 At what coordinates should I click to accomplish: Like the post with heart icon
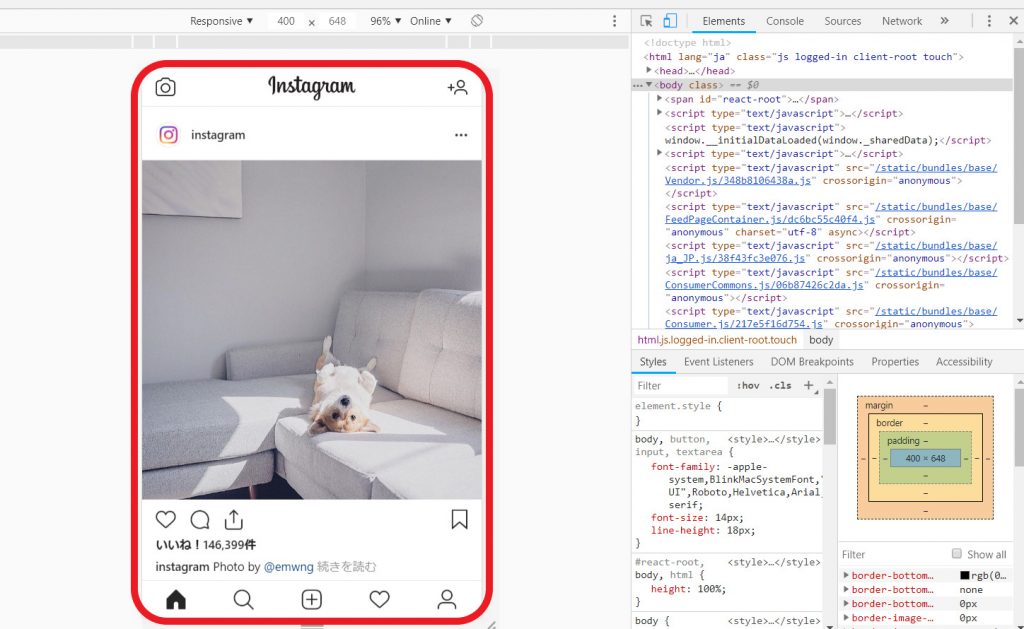[166, 519]
